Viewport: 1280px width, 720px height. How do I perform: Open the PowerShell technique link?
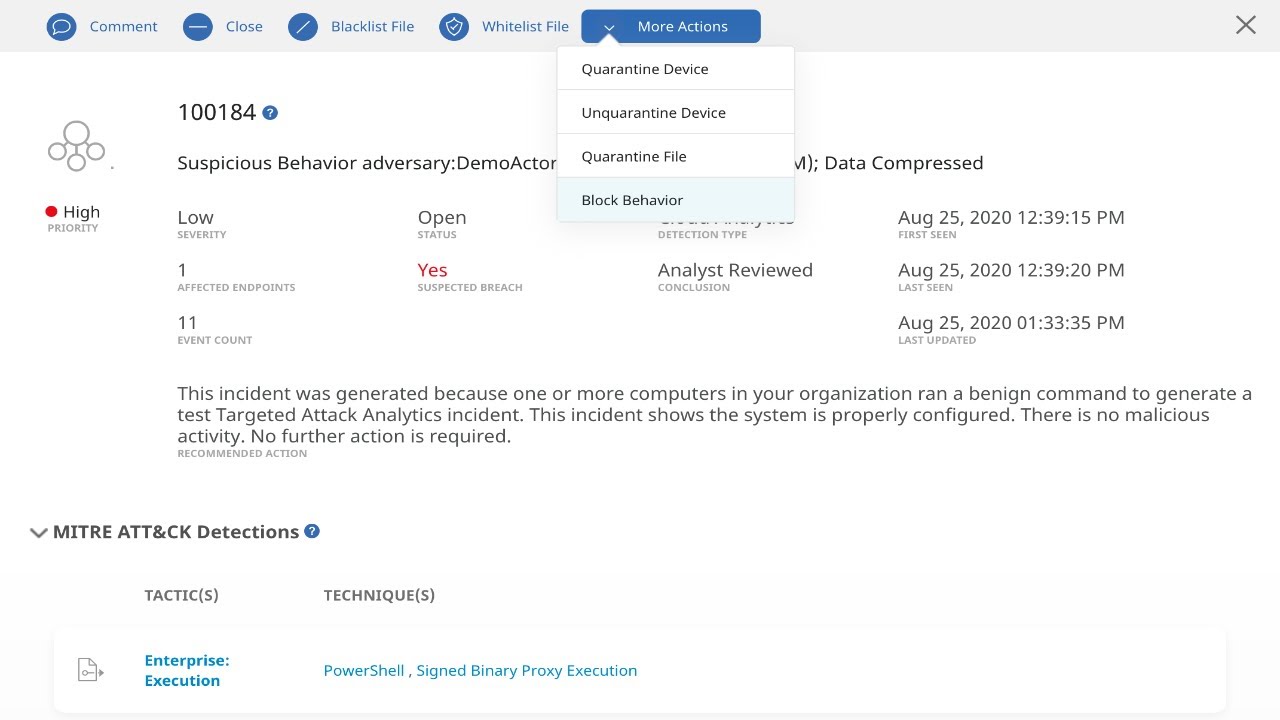(x=364, y=670)
